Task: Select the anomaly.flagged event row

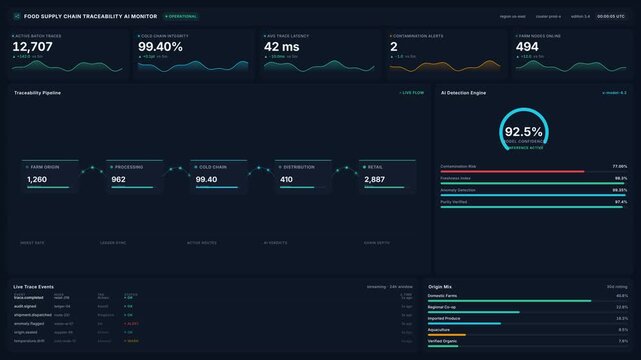Action: tap(213, 324)
